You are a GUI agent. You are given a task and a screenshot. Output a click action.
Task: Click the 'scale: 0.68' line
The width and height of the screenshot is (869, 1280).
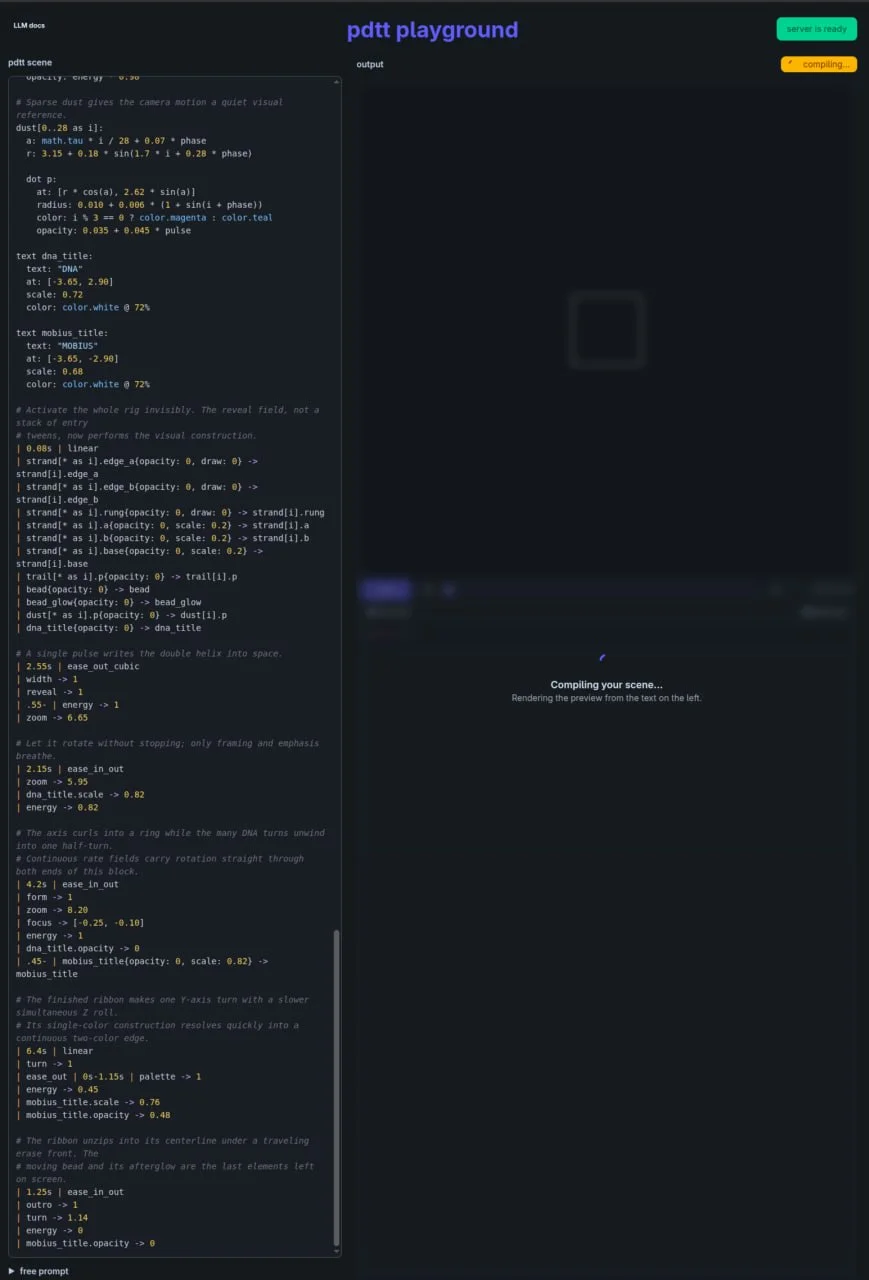click(x=54, y=372)
